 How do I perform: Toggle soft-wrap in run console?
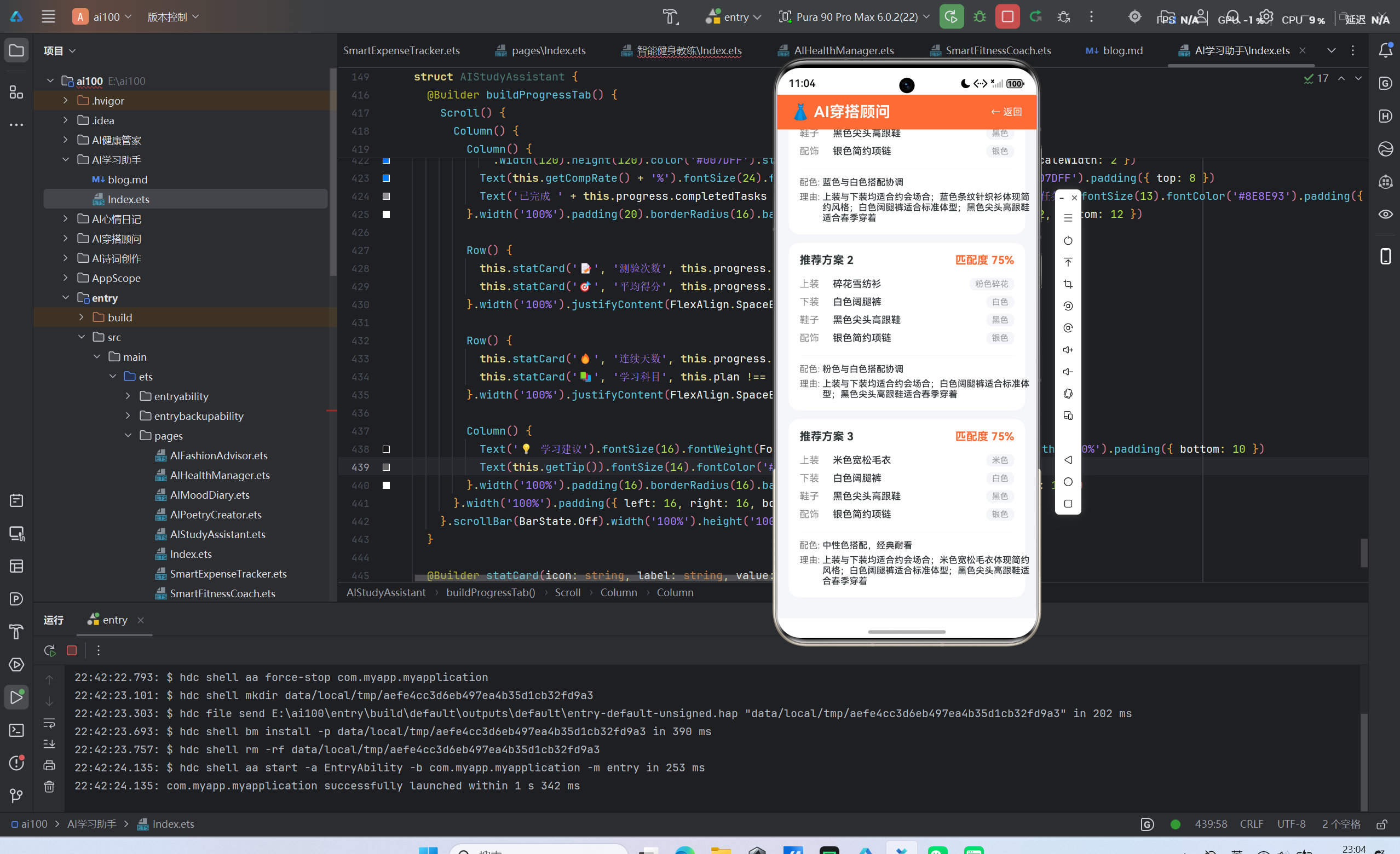49,723
